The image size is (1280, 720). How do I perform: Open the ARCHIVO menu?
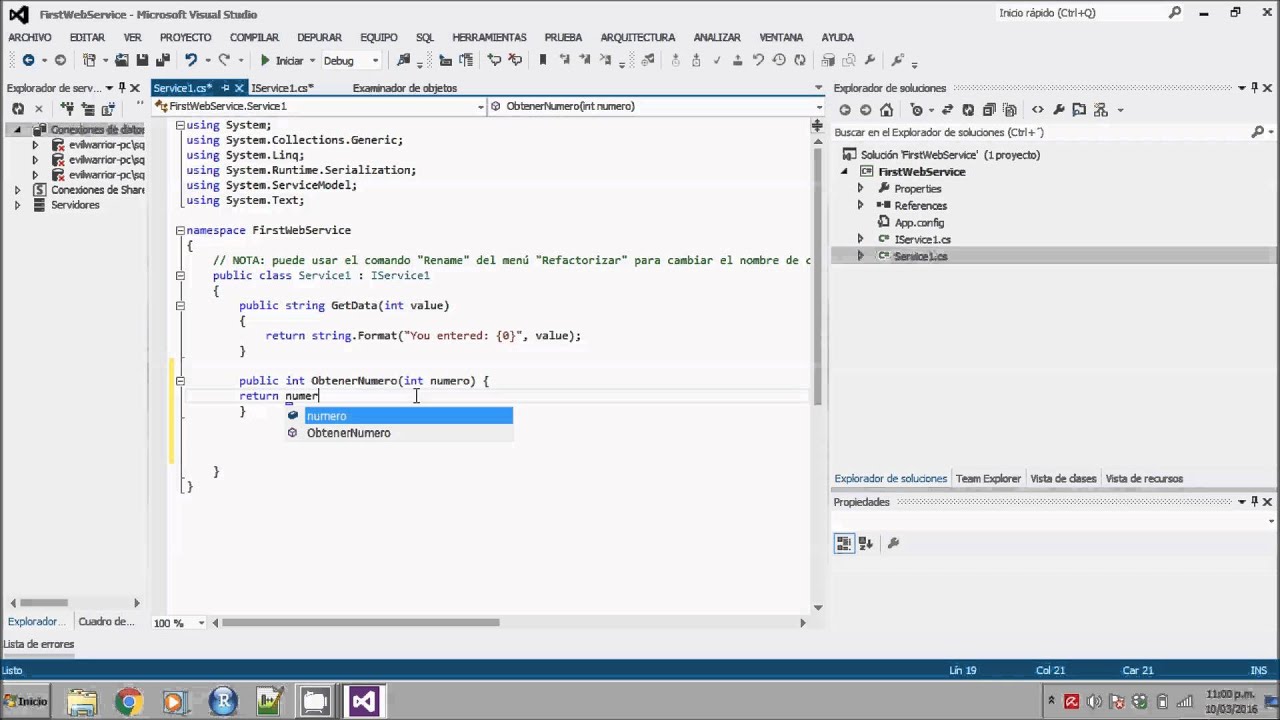tap(29, 37)
